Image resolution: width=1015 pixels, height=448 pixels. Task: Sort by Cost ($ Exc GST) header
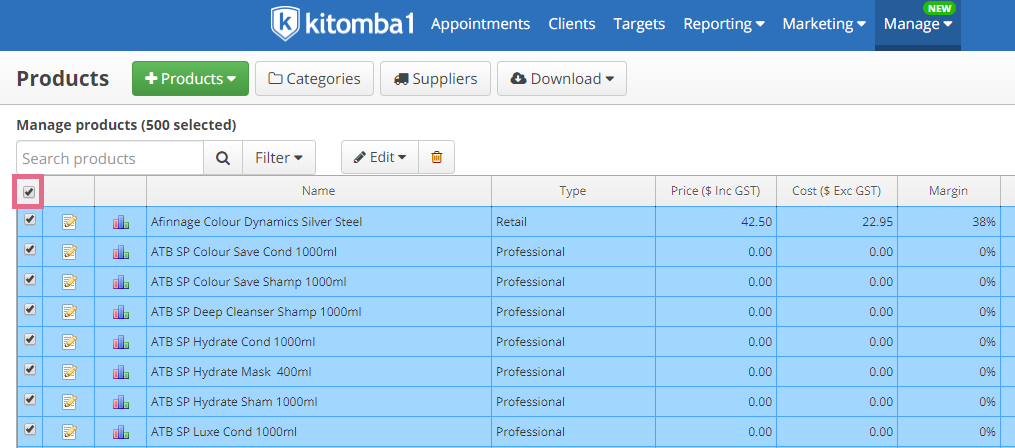pos(836,191)
